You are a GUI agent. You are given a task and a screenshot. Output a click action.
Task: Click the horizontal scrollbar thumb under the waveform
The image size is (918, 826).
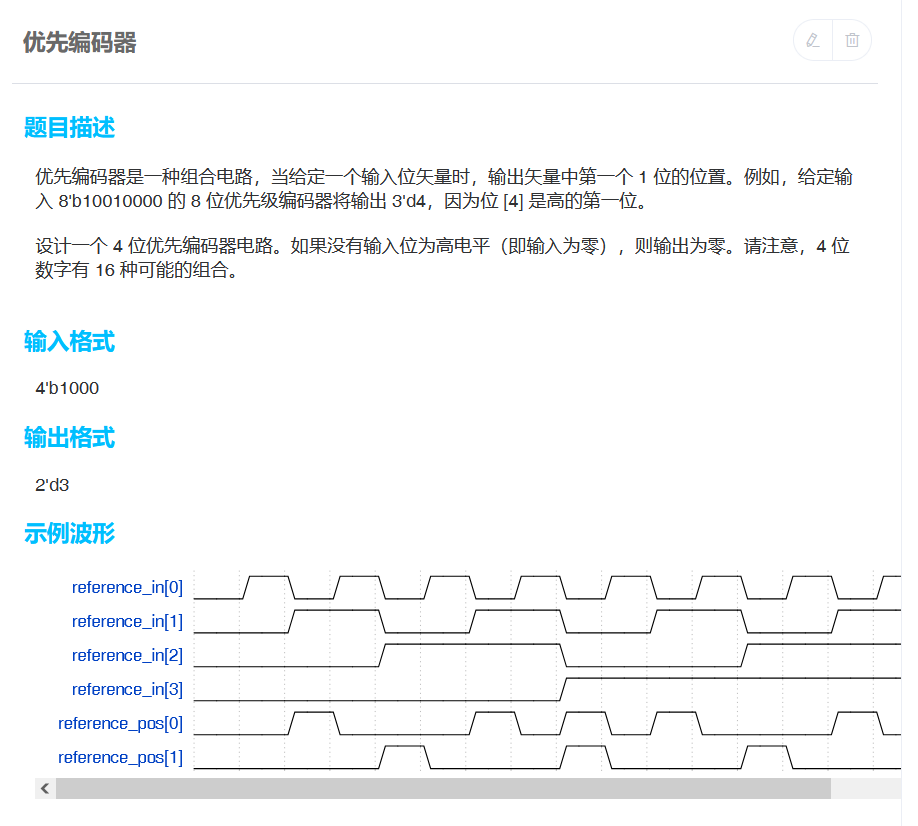442,789
